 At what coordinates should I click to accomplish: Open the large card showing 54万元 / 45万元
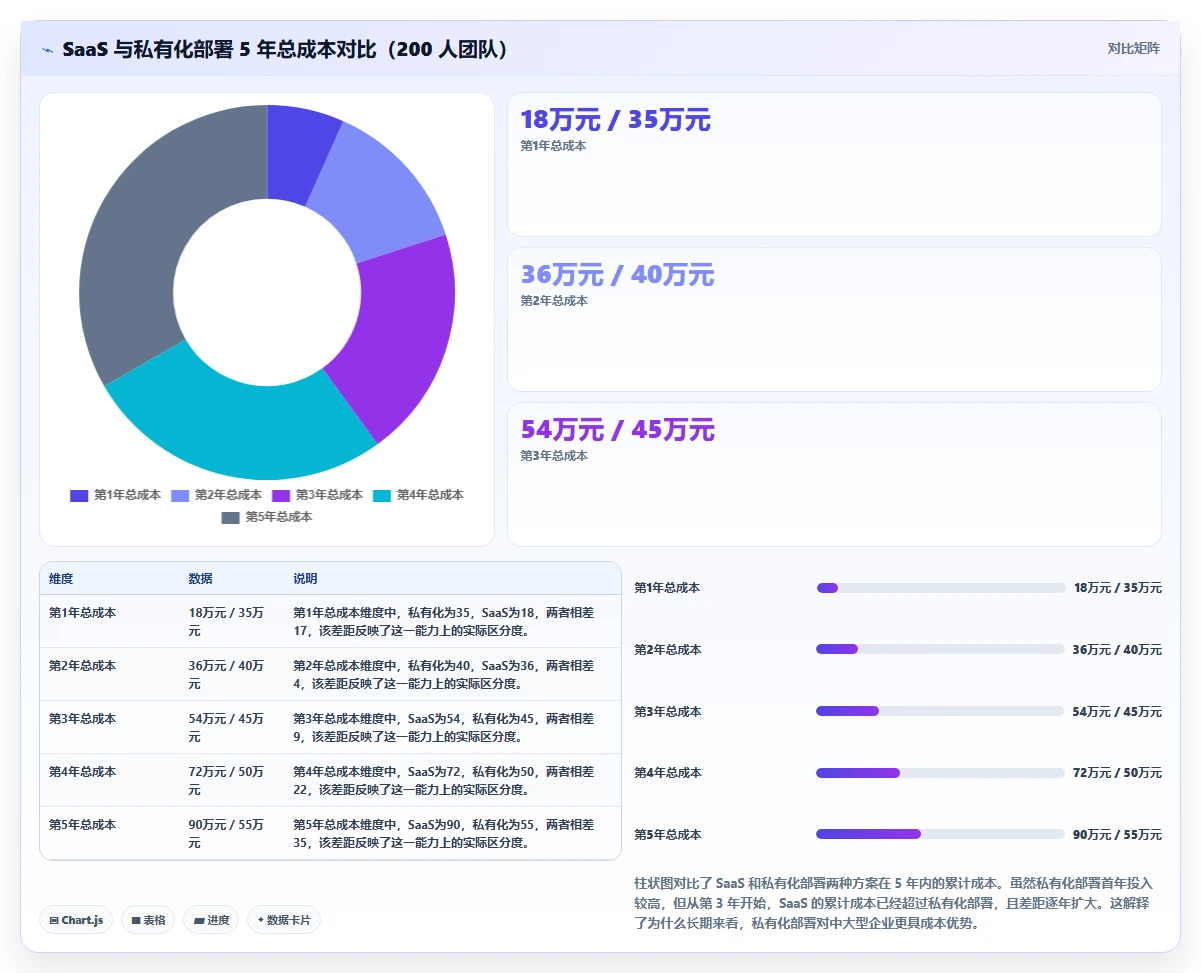[834, 474]
